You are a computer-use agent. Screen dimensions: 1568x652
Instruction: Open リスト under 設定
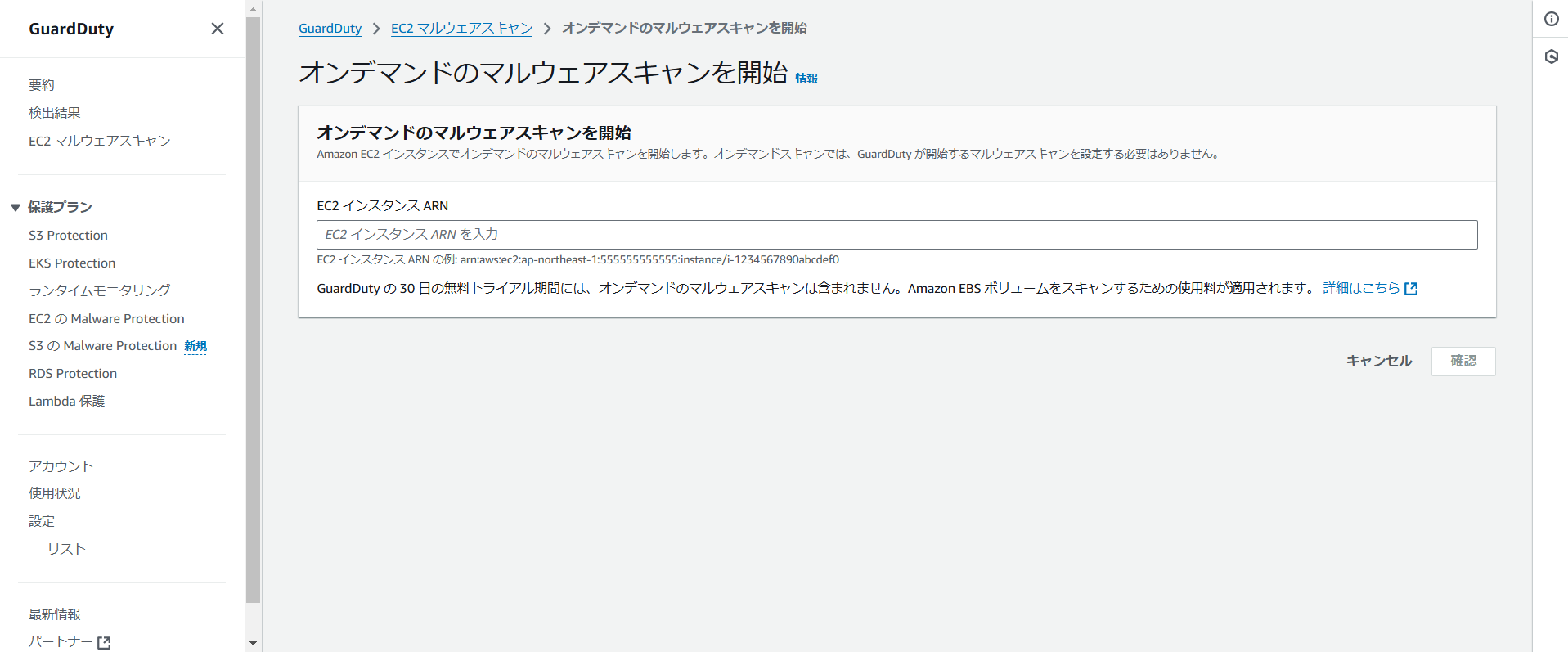tap(66, 549)
